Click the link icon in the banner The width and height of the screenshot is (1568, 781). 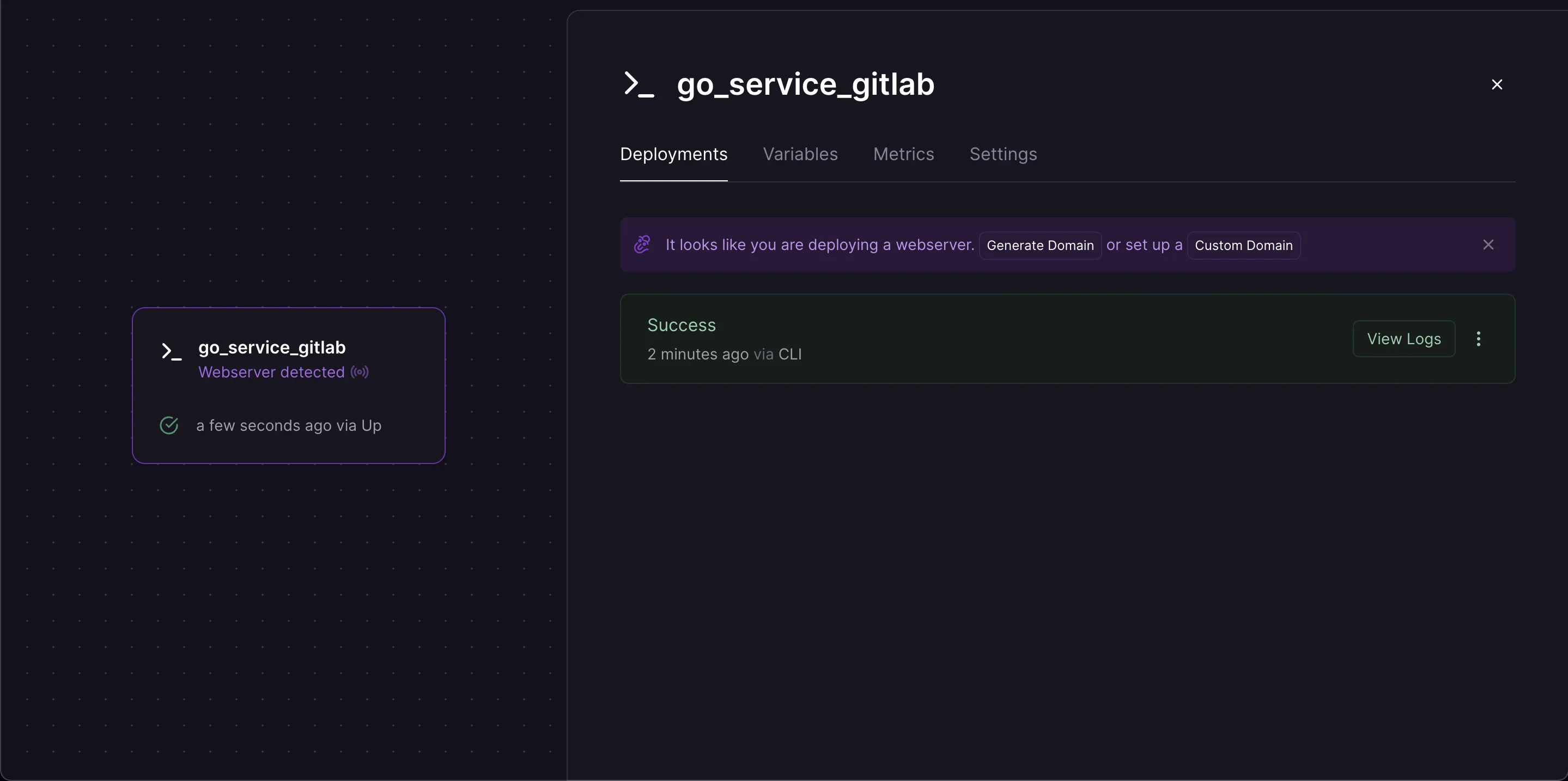point(642,245)
